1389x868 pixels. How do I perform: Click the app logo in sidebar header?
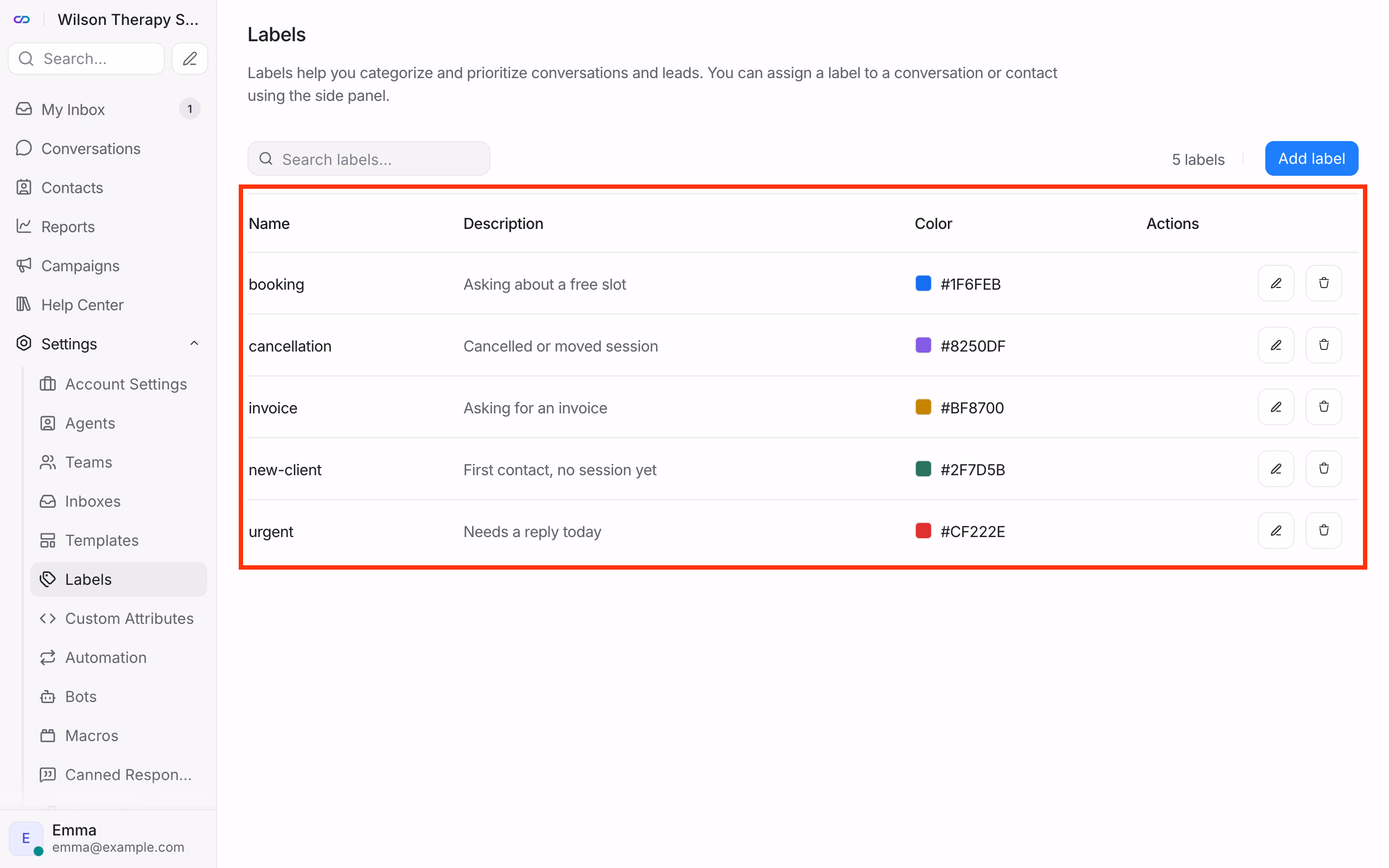[22, 20]
